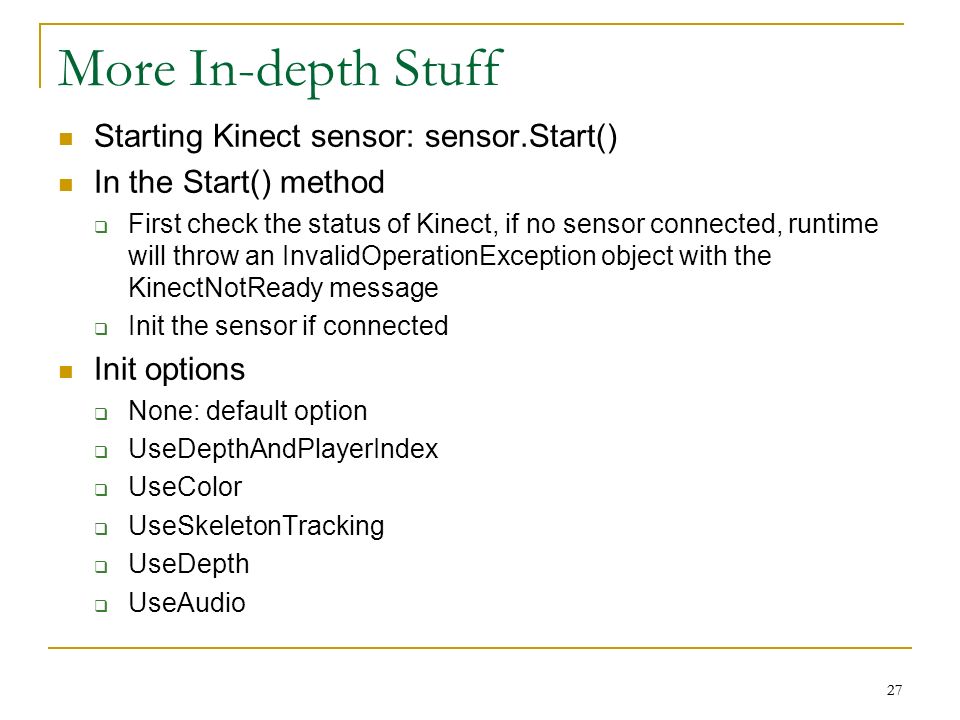This screenshot has width=960, height=720.
Task: Click the slide title 'More In-depth Stuff'
Action: 280,70
